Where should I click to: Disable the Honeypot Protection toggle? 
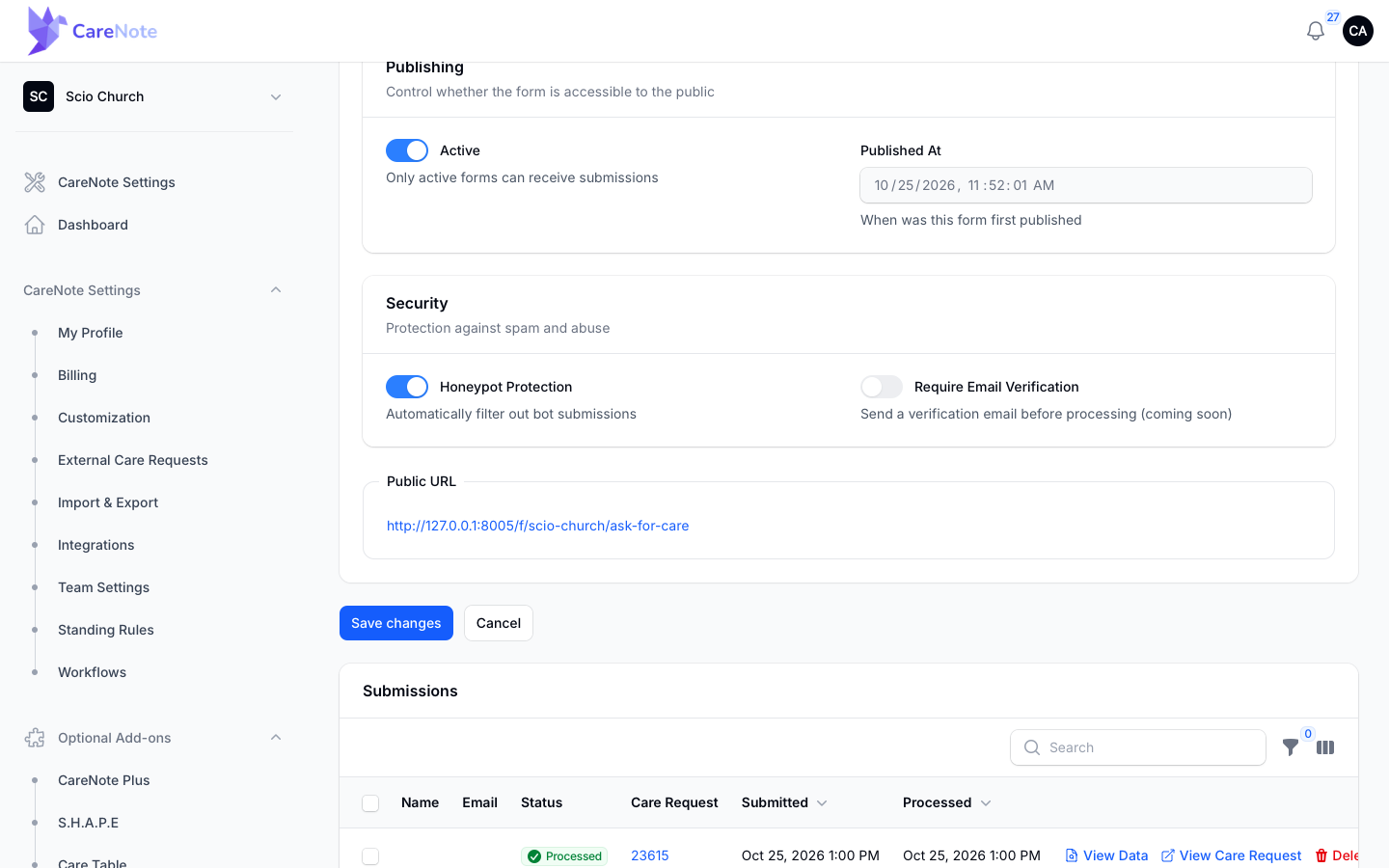click(407, 387)
